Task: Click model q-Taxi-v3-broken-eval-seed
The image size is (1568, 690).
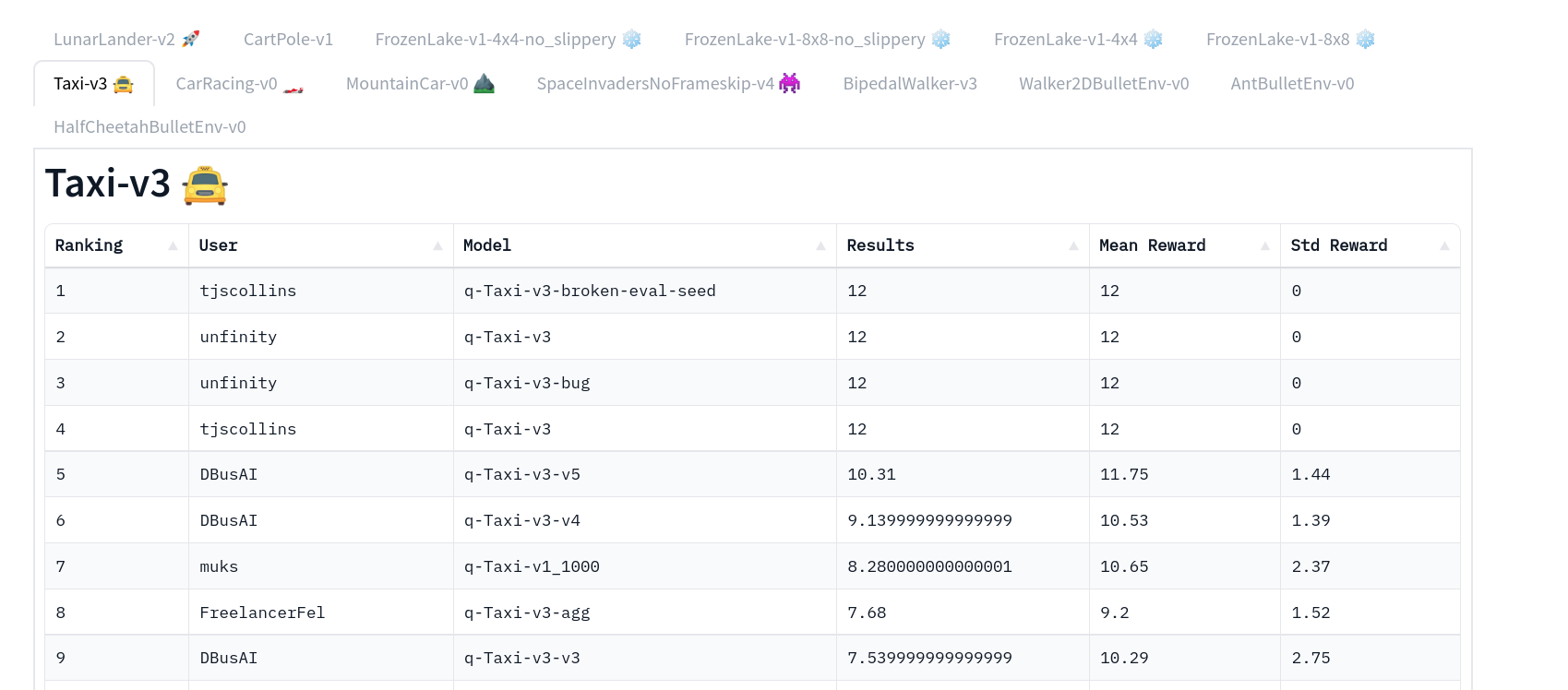Action: (590, 291)
